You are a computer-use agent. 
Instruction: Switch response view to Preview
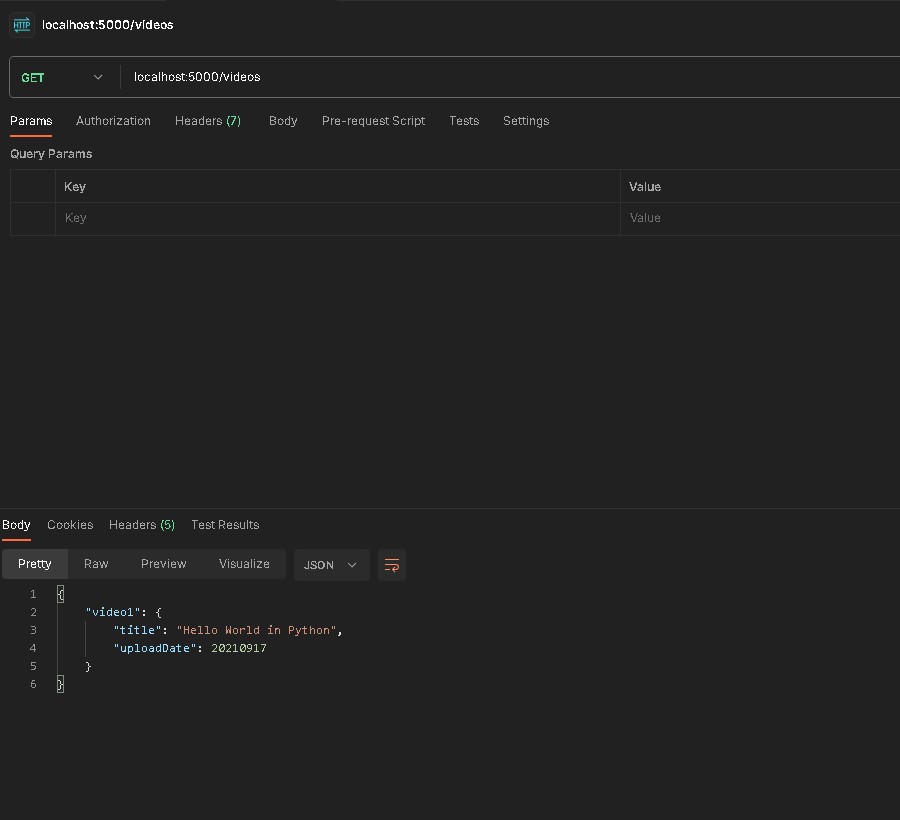[163, 564]
